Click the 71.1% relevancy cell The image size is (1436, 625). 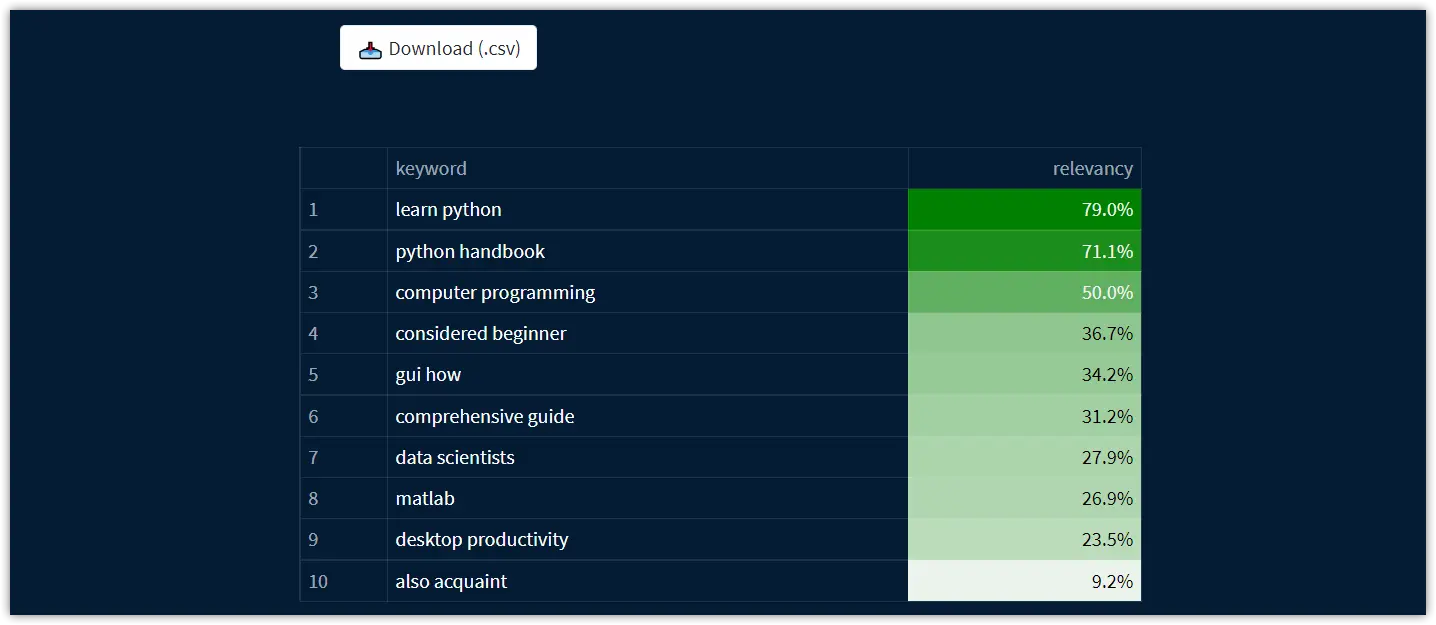click(x=1024, y=251)
